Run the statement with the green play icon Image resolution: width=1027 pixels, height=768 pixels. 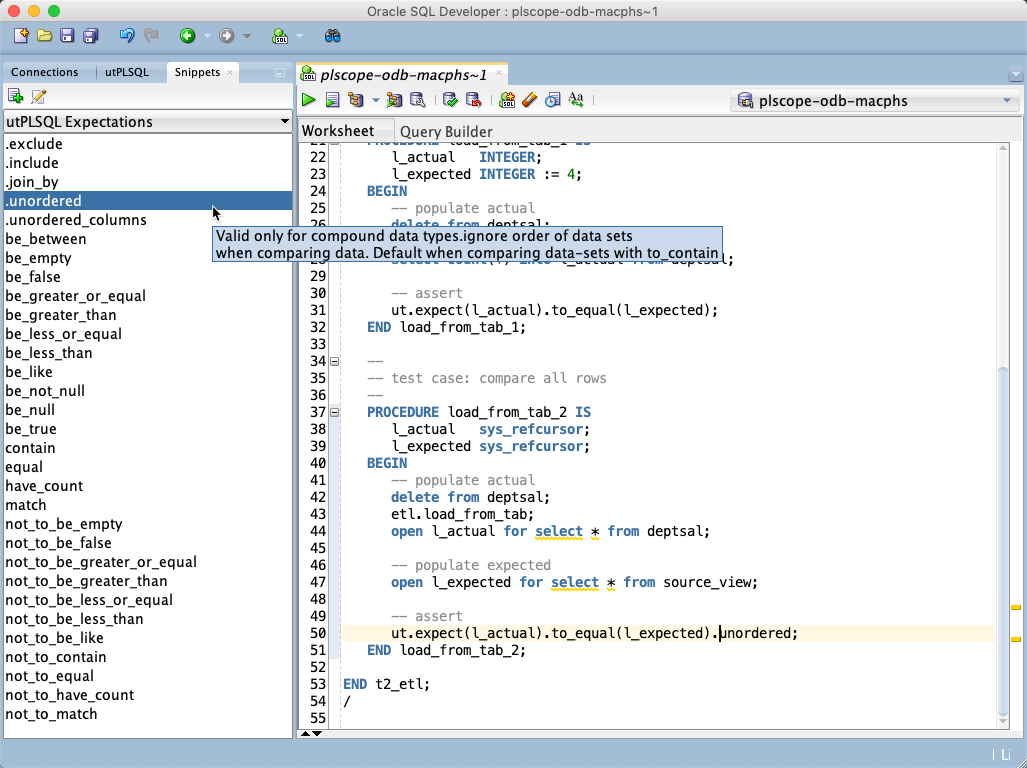[309, 99]
